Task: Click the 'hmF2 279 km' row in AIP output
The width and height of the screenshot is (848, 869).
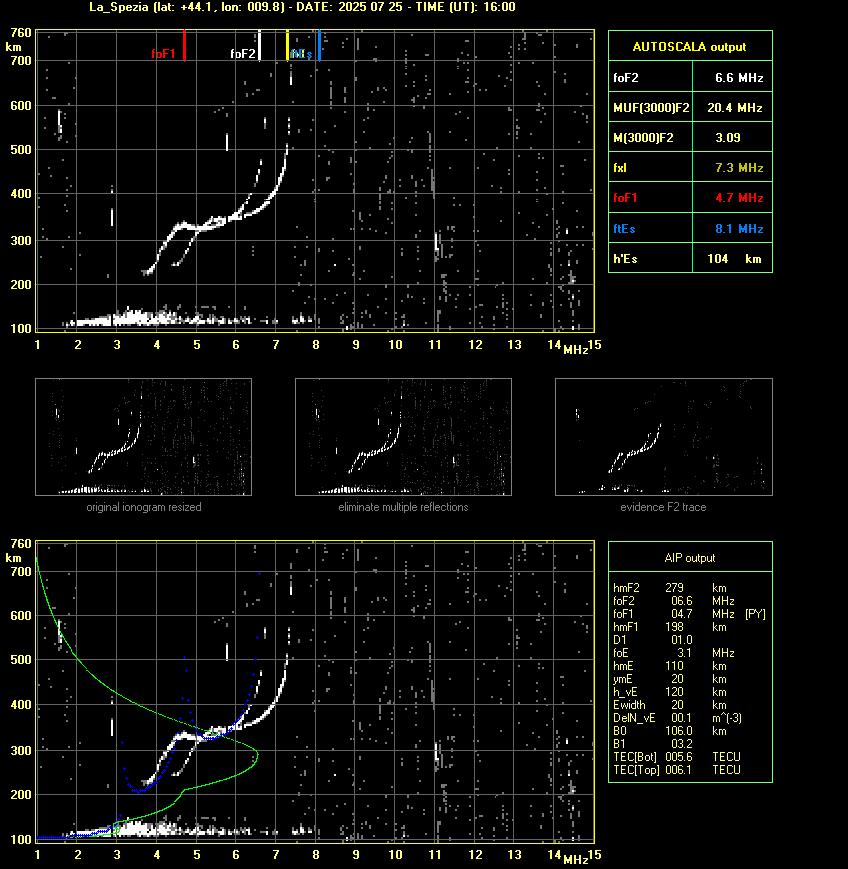Action: tap(670, 588)
